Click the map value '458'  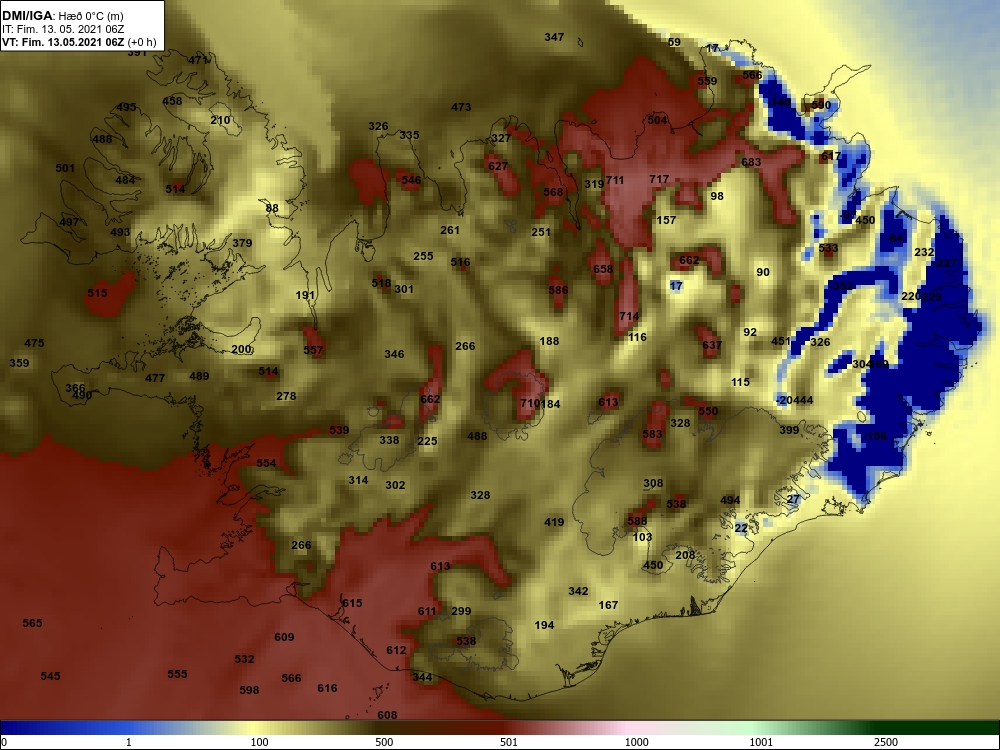click(x=172, y=101)
